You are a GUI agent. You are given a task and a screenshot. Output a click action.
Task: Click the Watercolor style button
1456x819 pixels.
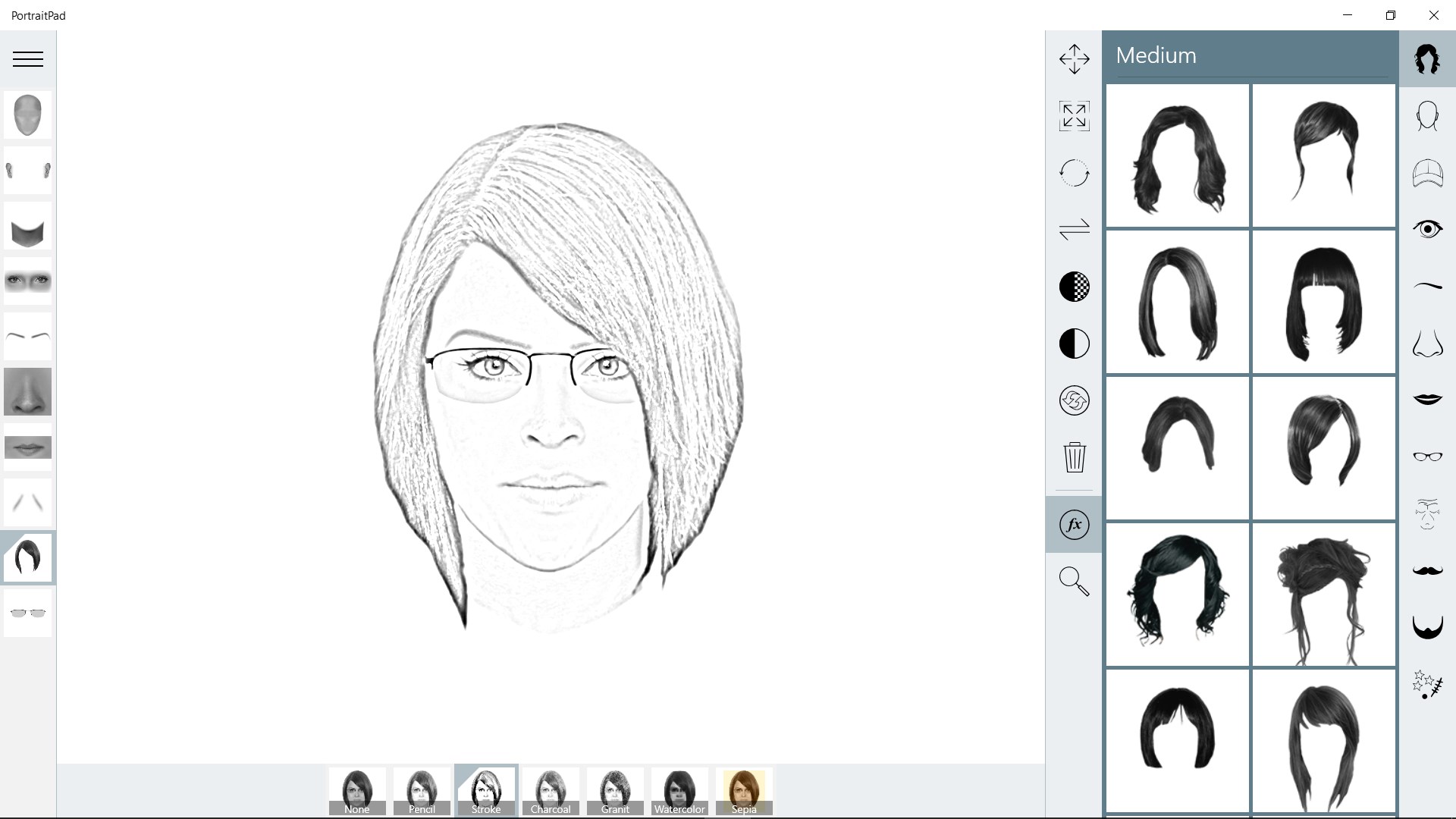point(680,790)
